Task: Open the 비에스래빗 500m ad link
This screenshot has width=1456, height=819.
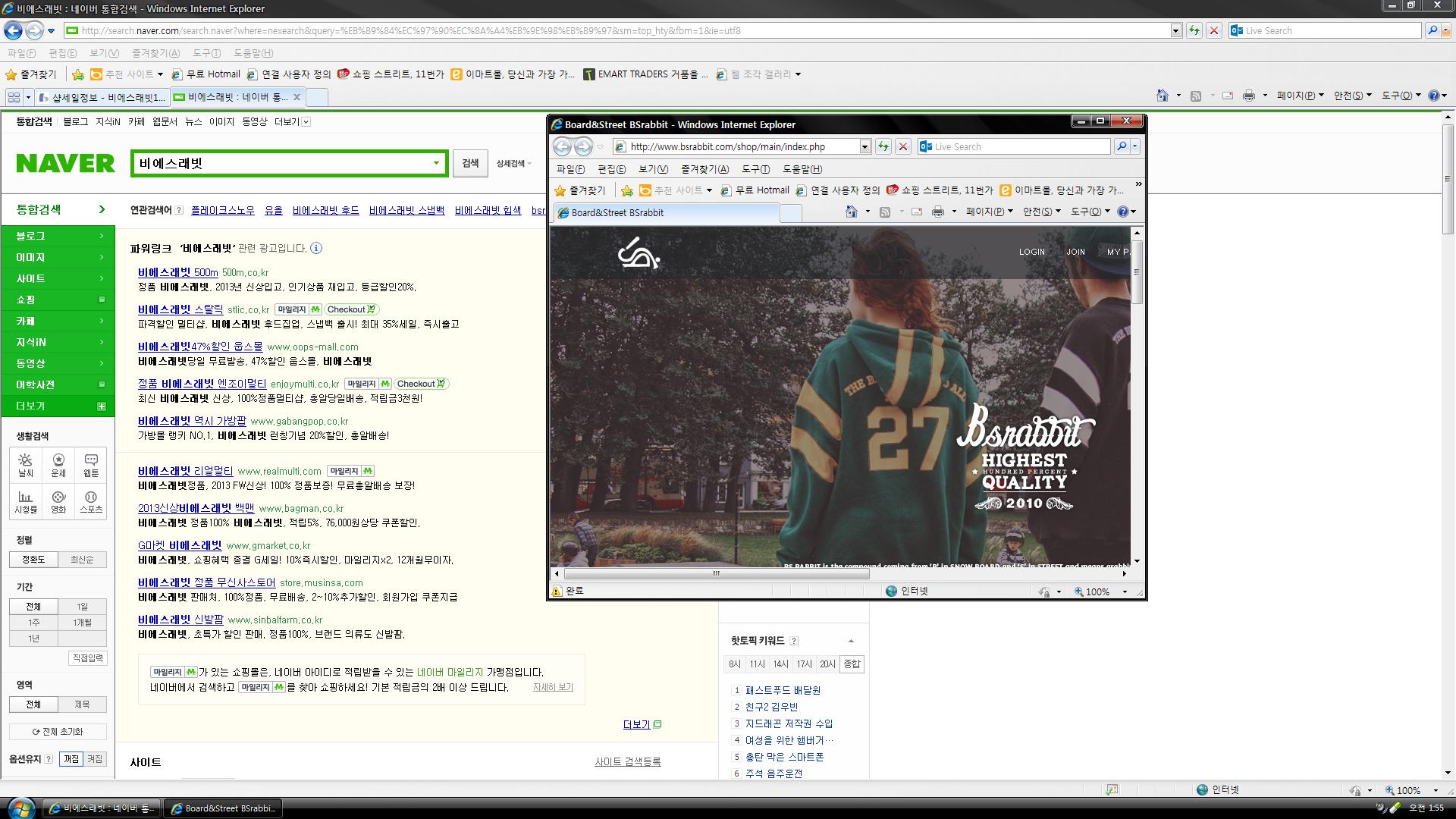Action: point(177,272)
